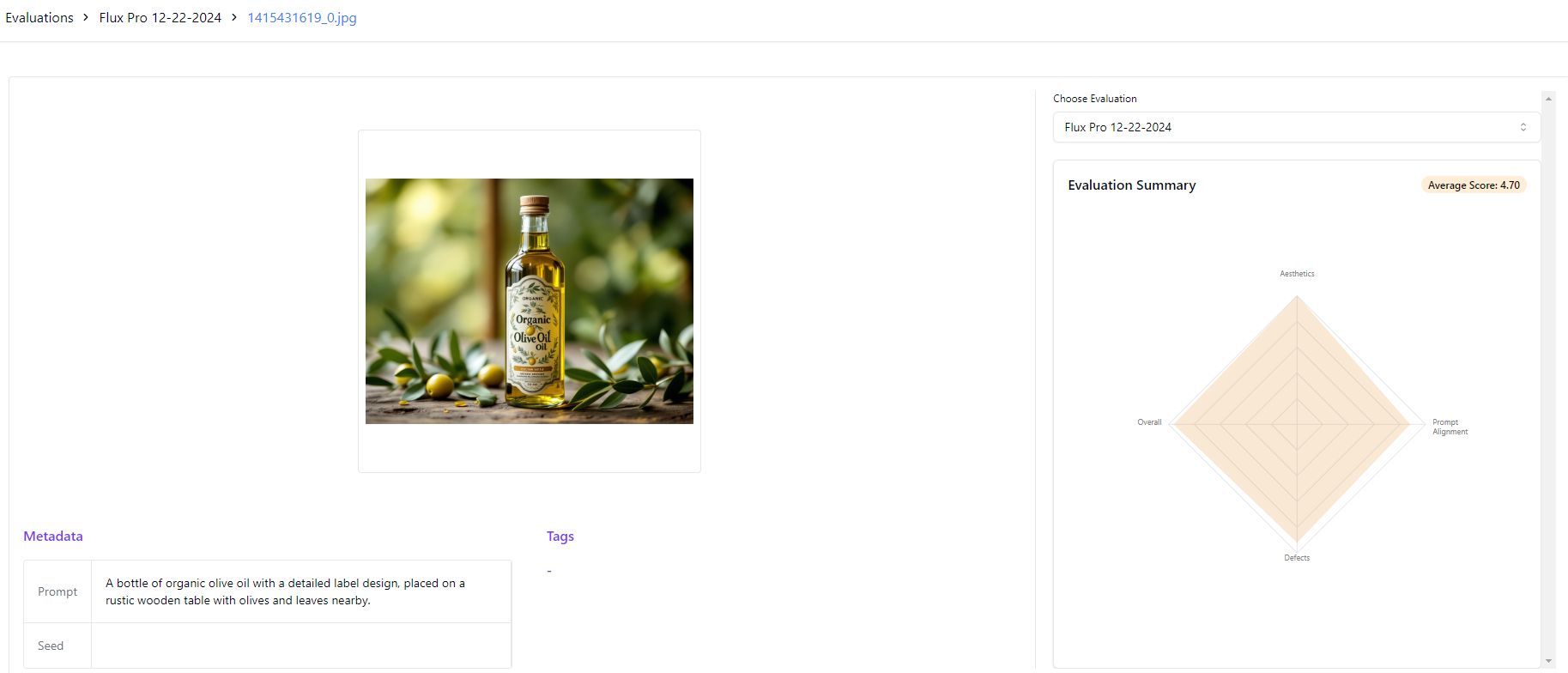Click the first breadcrumb chevron separator
The height and width of the screenshot is (673, 1568).
(x=86, y=17)
